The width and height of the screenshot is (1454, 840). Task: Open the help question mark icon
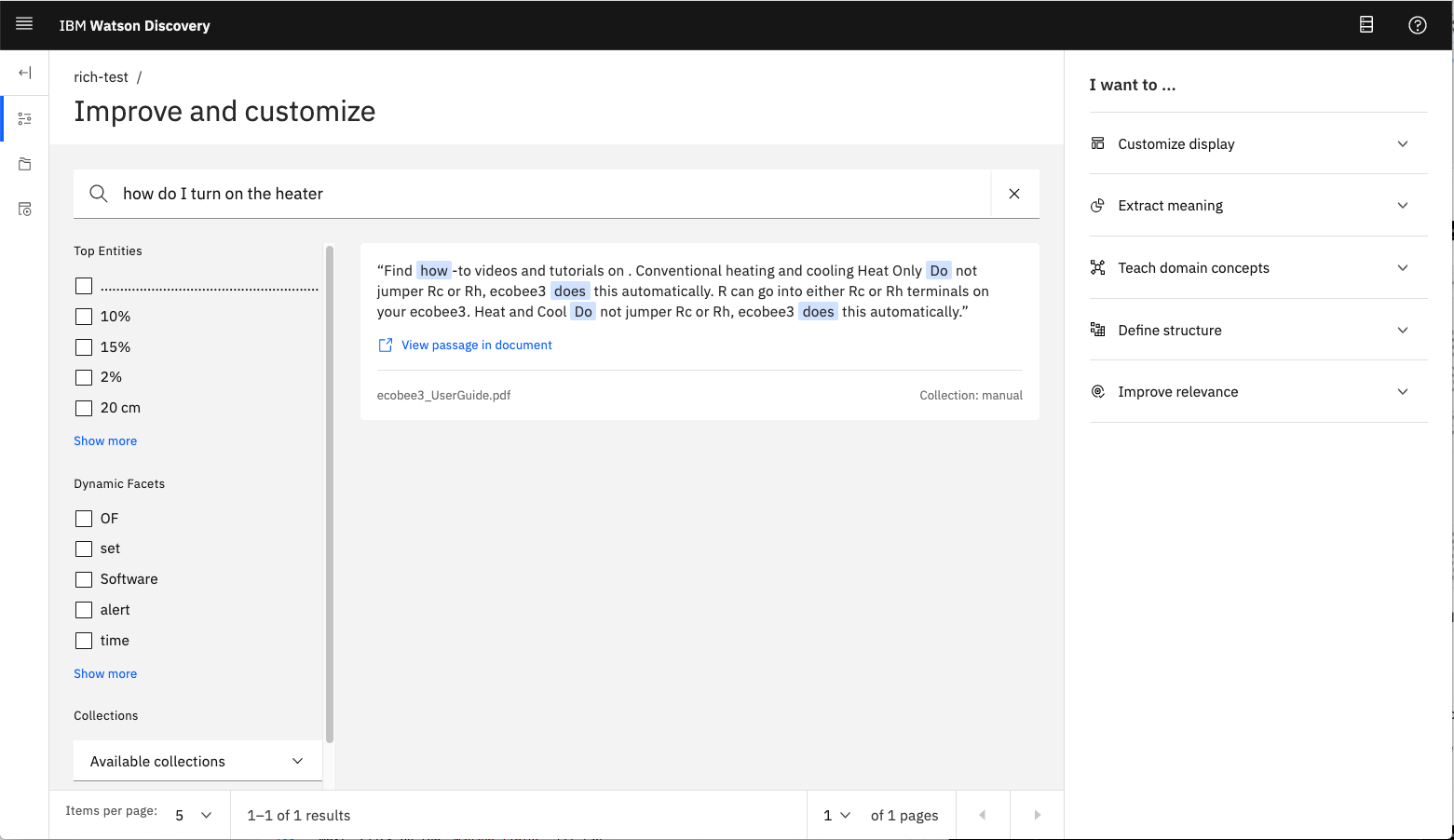(x=1418, y=25)
